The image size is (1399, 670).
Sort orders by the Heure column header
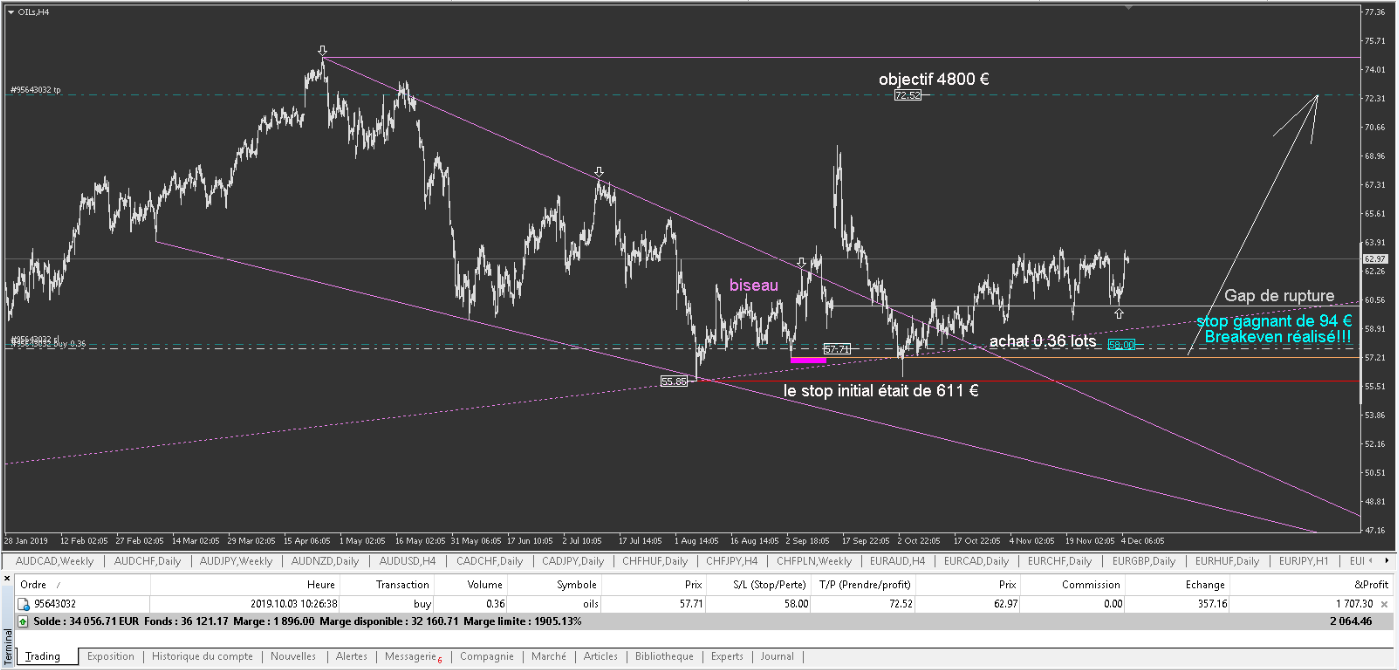[245, 584]
